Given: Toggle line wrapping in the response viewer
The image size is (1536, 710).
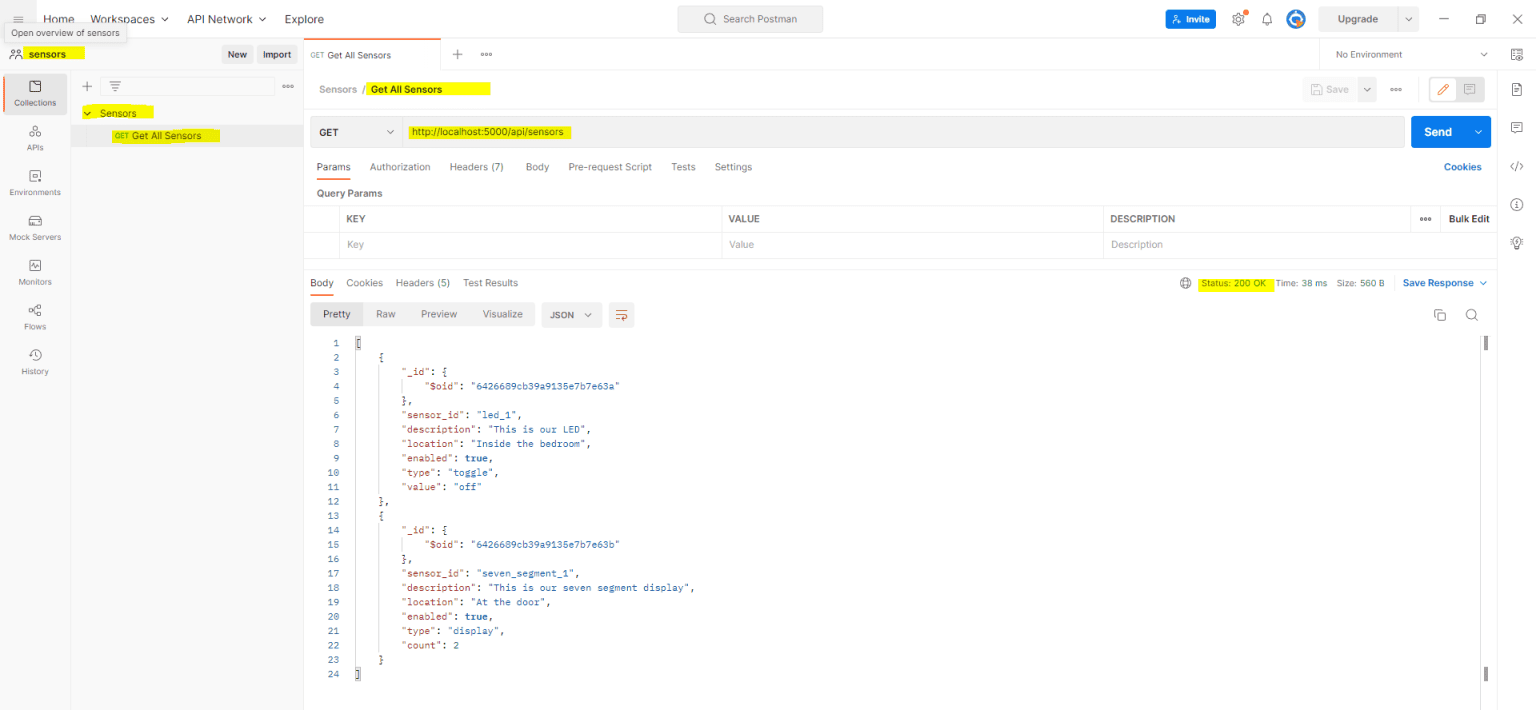Looking at the screenshot, I should (621, 314).
